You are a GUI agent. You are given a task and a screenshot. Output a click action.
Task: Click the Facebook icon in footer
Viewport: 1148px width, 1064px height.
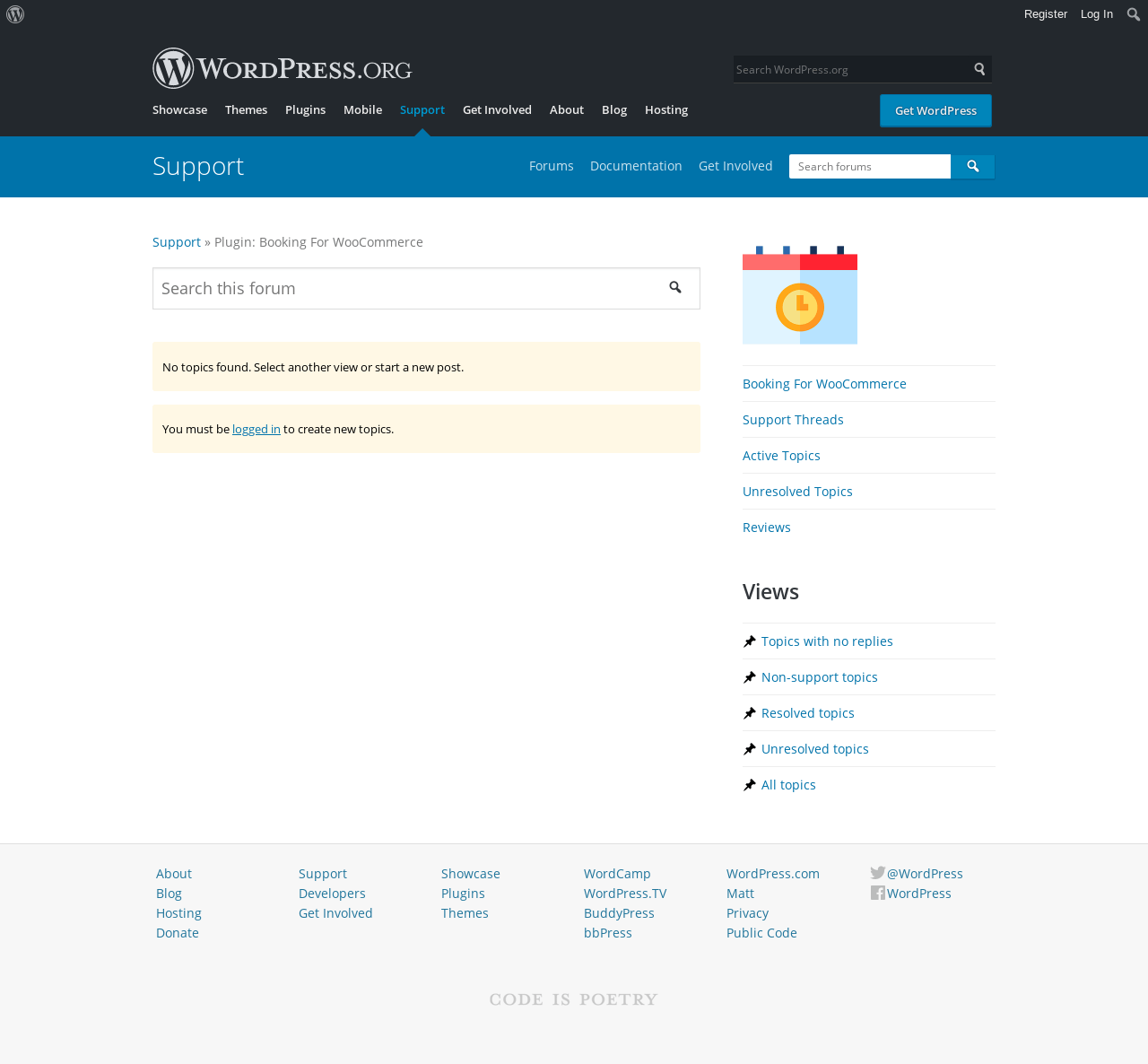click(x=878, y=893)
